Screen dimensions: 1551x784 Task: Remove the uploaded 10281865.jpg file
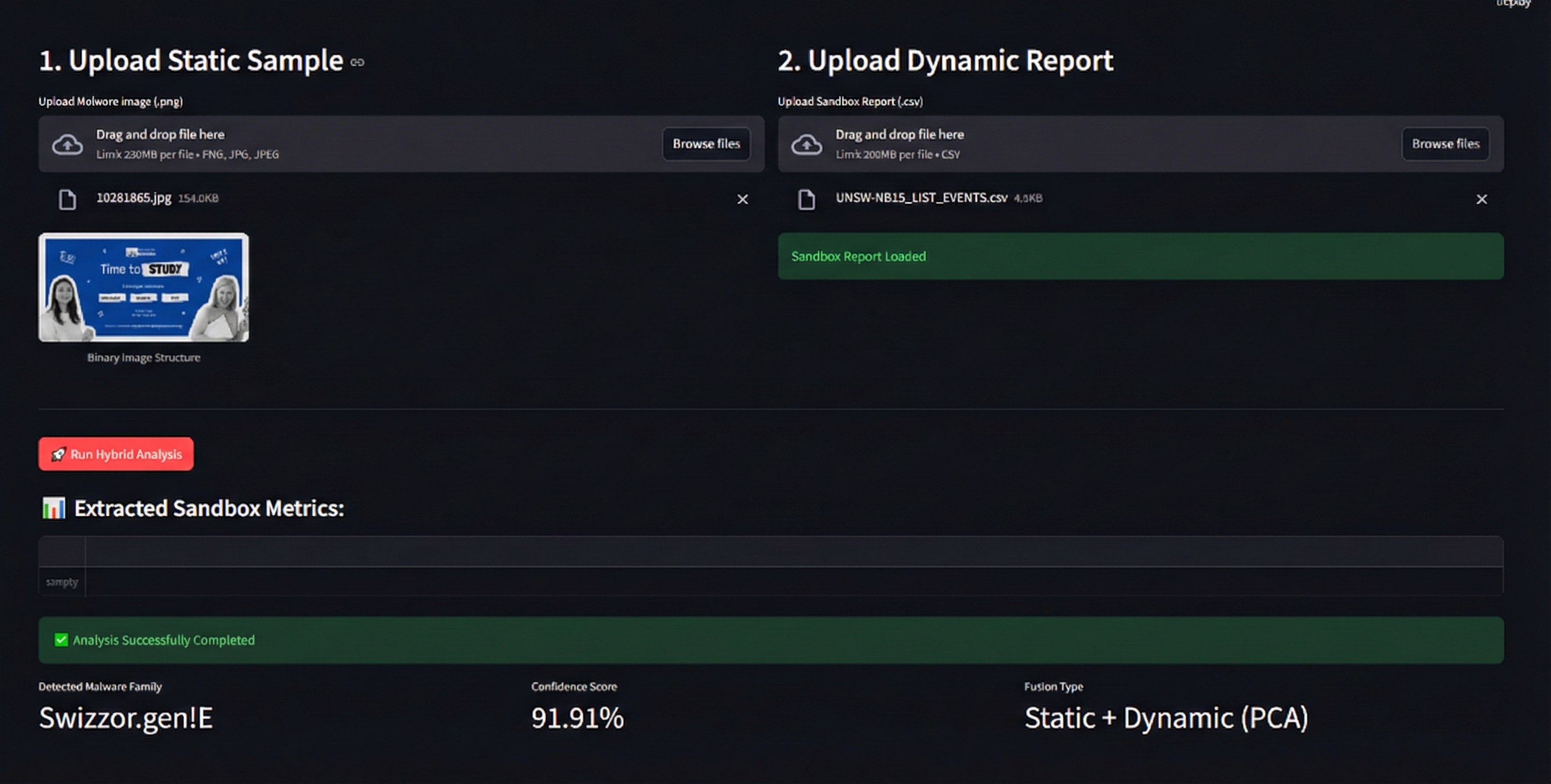pyautogui.click(x=742, y=199)
